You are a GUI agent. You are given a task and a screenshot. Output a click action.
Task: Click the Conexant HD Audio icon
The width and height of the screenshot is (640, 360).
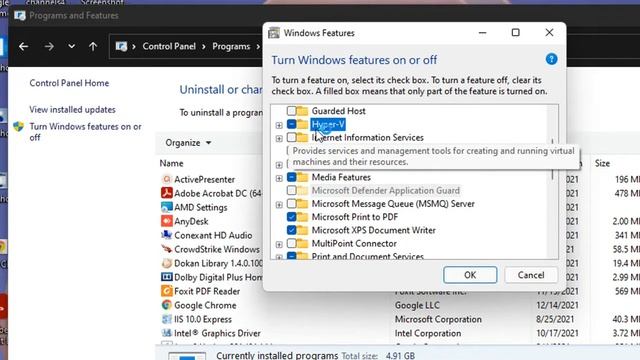(167, 235)
